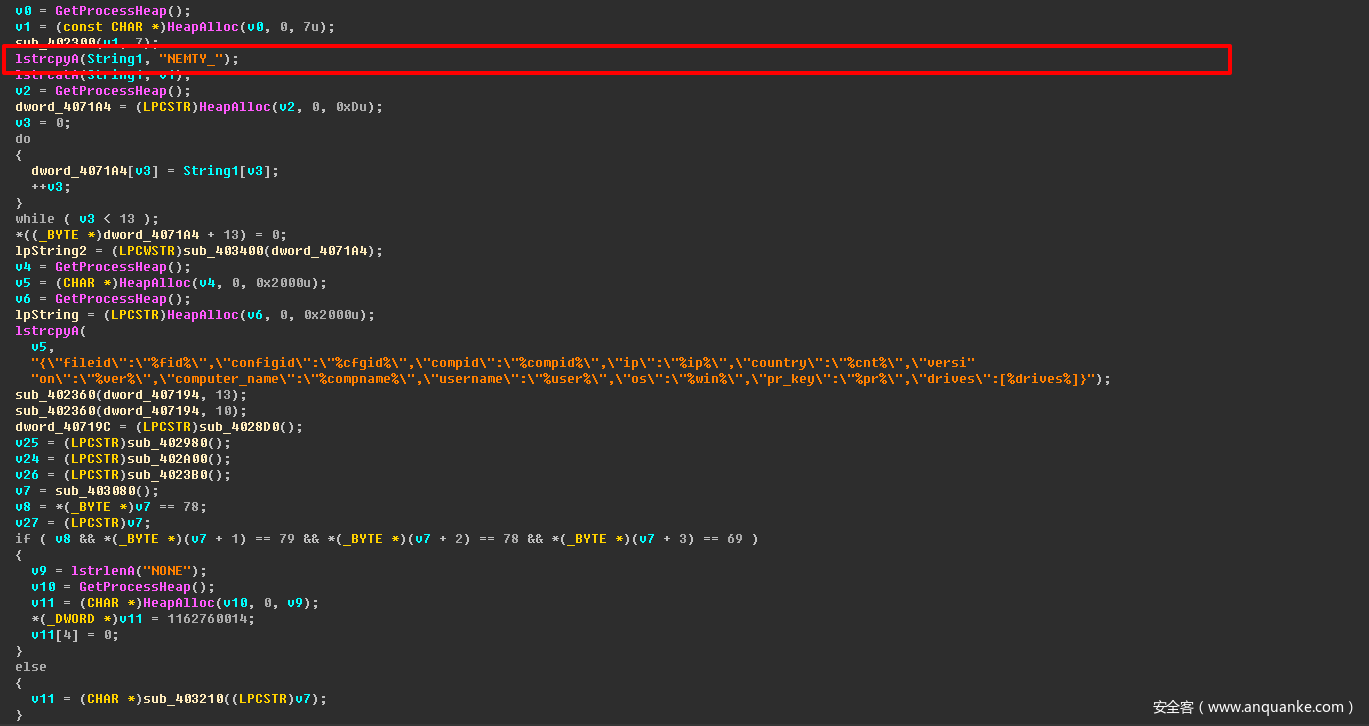Select the "NONE" string argument
This screenshot has width=1369, height=726.
(x=166, y=571)
